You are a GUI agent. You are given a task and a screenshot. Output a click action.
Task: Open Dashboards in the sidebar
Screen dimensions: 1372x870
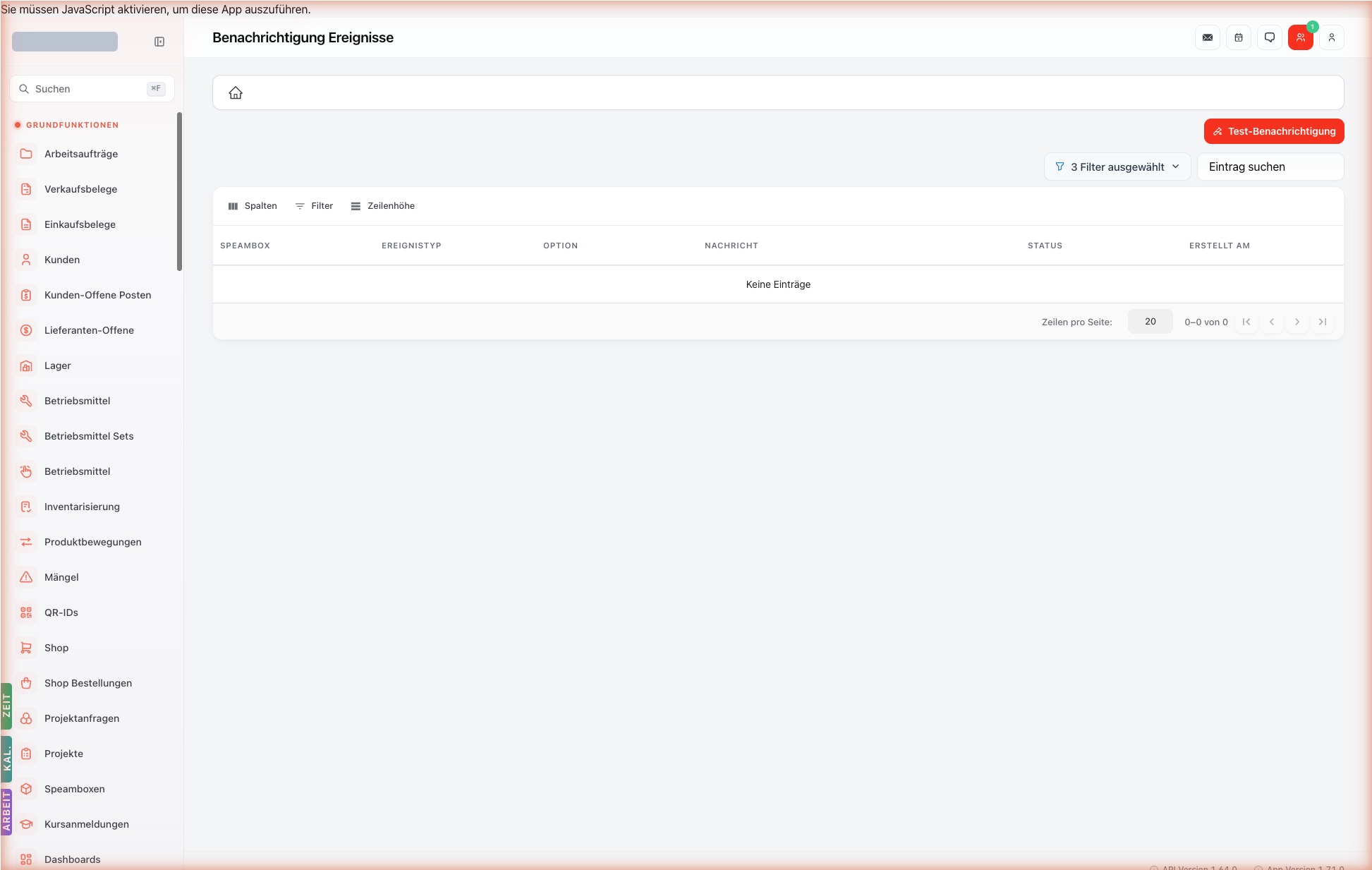tap(73, 859)
